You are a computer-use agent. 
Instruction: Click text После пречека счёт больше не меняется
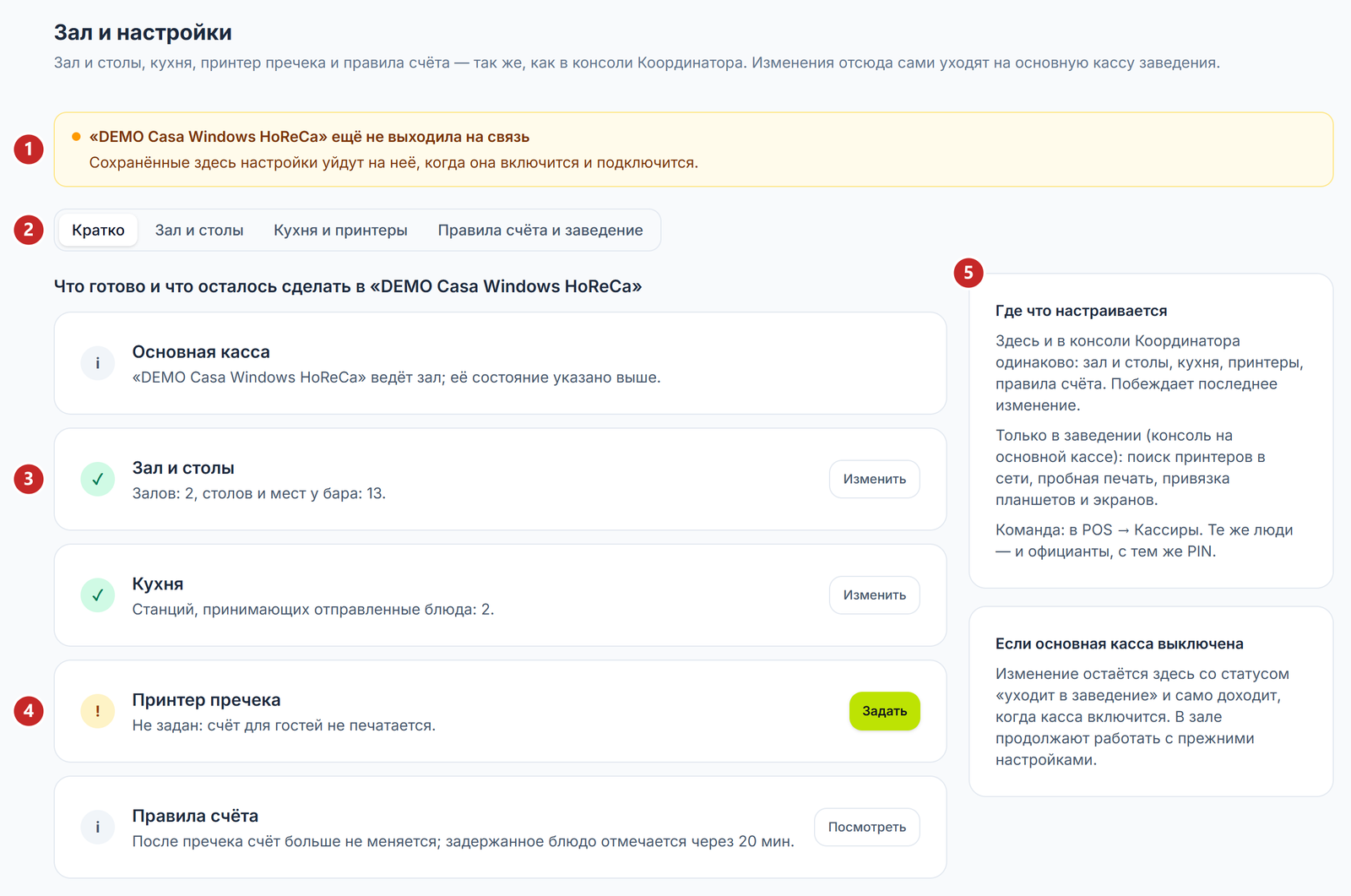pyautogui.click(x=464, y=841)
